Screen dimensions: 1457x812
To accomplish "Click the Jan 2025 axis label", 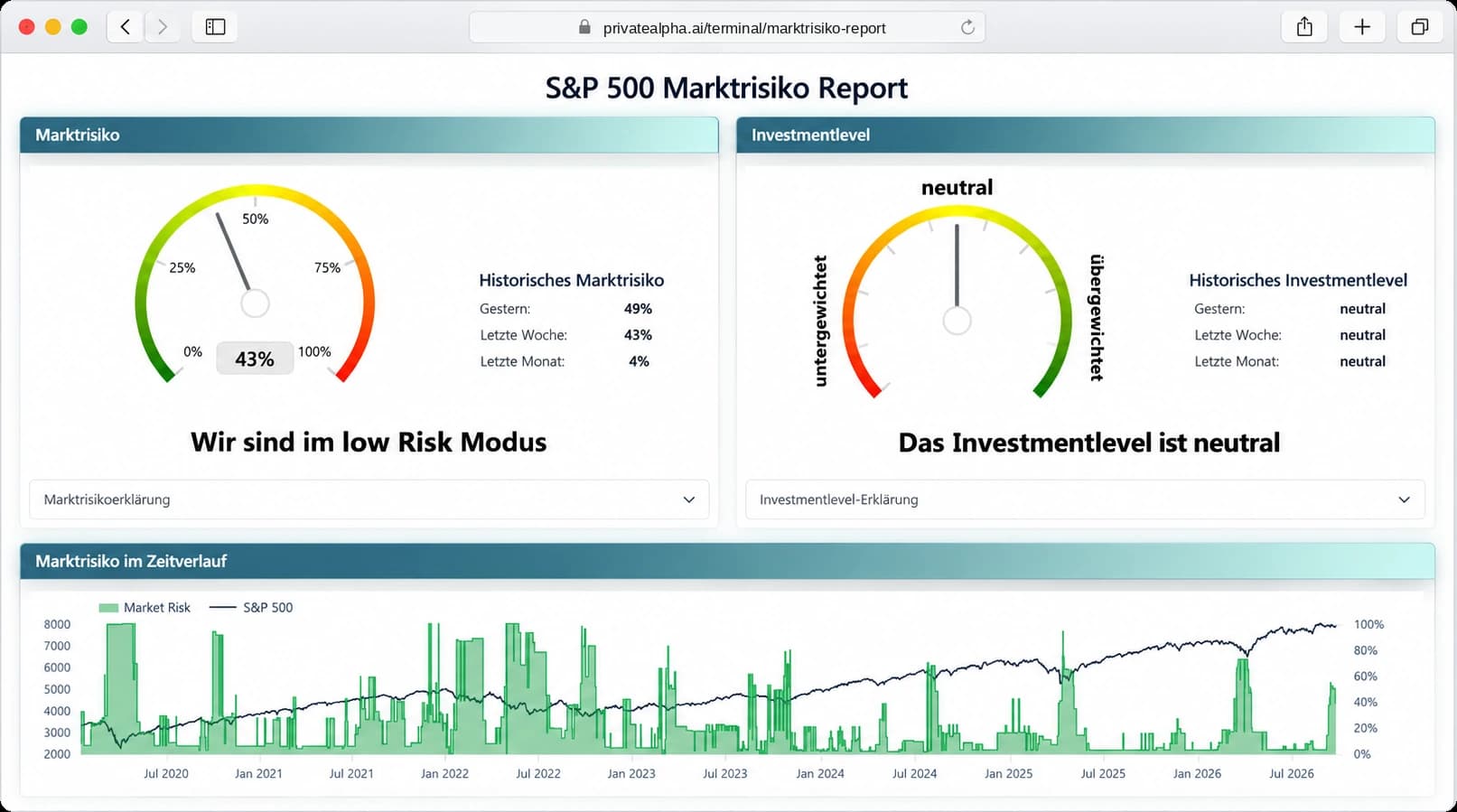I will 1008,774.
